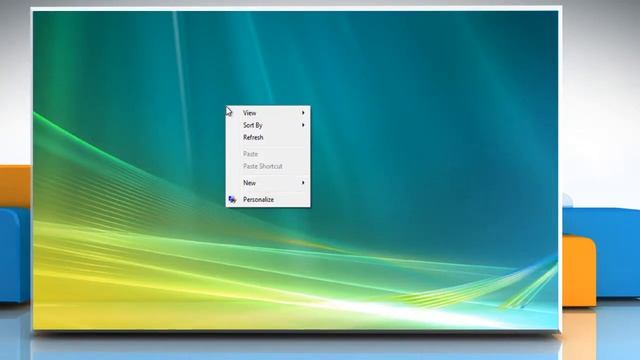Screen dimensions: 640x360
Task: Select Personalize from the context menu
Action: click(x=268, y=200)
